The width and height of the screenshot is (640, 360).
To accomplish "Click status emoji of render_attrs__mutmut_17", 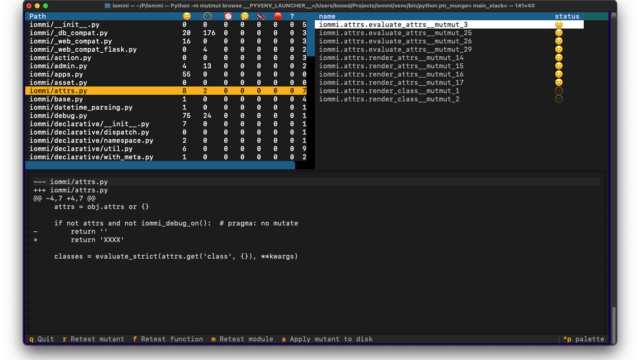I will pyautogui.click(x=559, y=82).
